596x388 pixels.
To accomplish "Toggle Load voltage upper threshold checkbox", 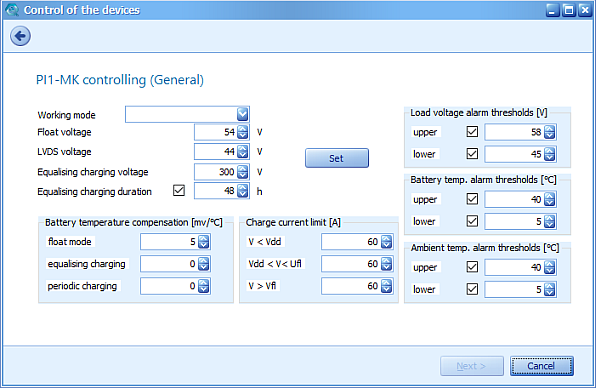I will click(472, 132).
